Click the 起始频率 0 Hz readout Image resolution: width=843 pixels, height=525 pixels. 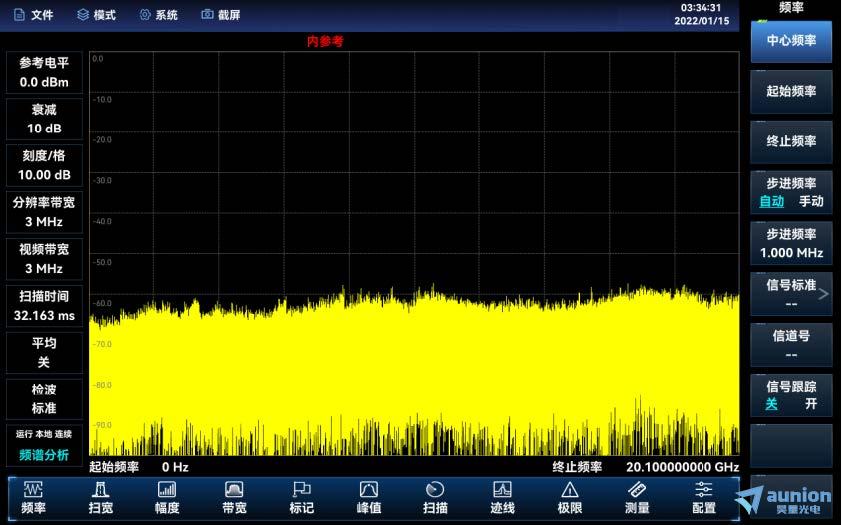tap(139, 467)
